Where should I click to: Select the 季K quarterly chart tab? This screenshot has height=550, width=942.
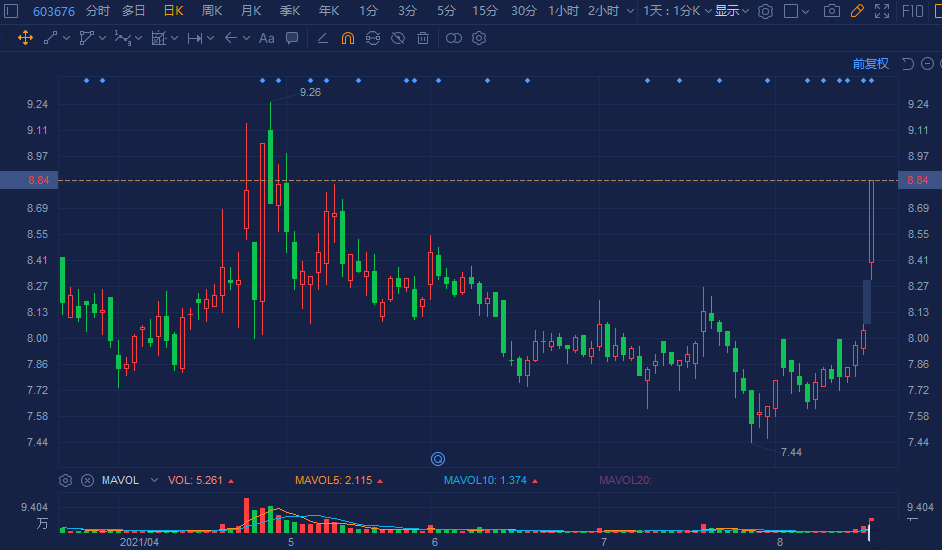point(290,11)
